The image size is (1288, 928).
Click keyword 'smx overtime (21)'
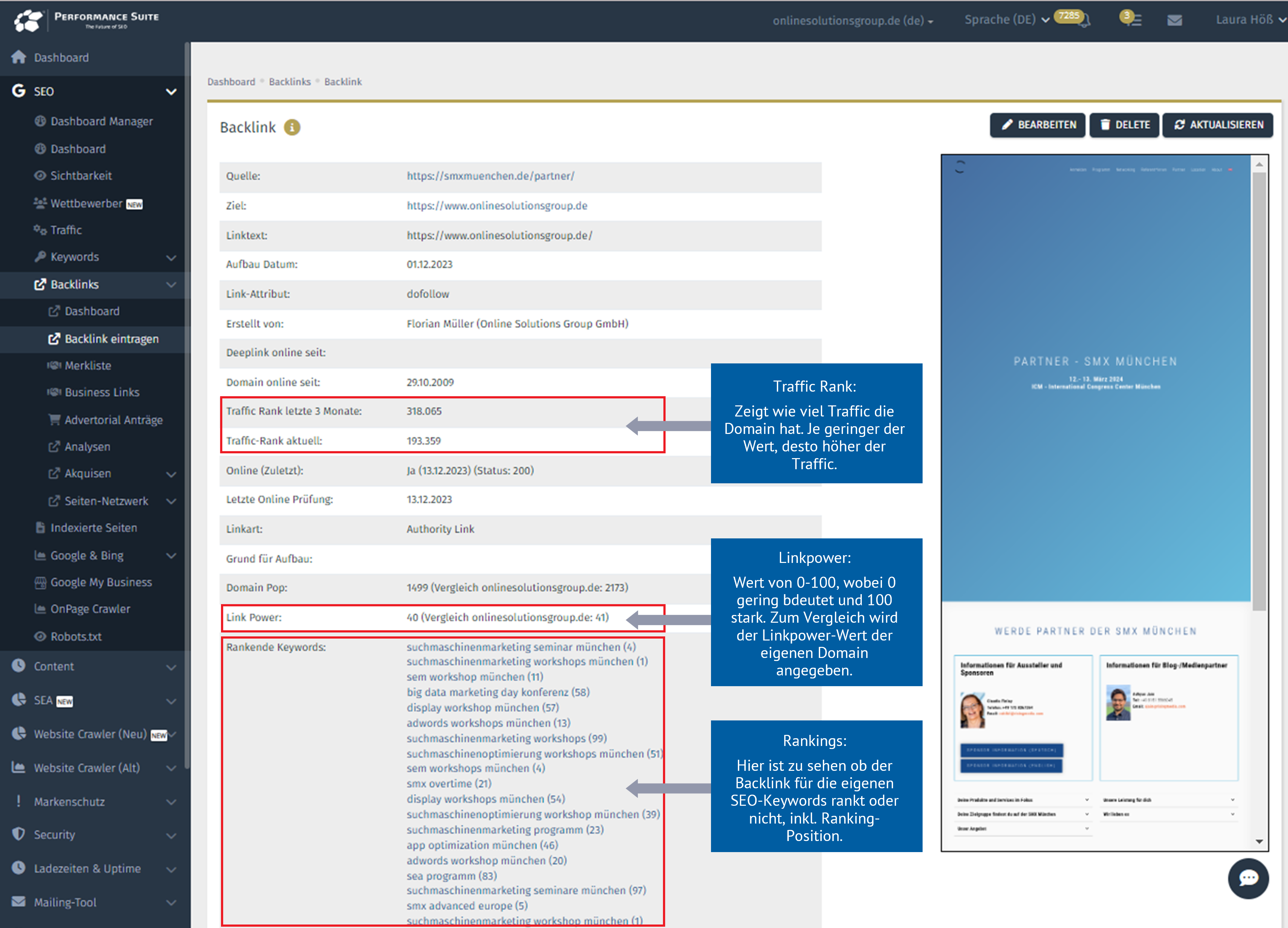click(449, 783)
